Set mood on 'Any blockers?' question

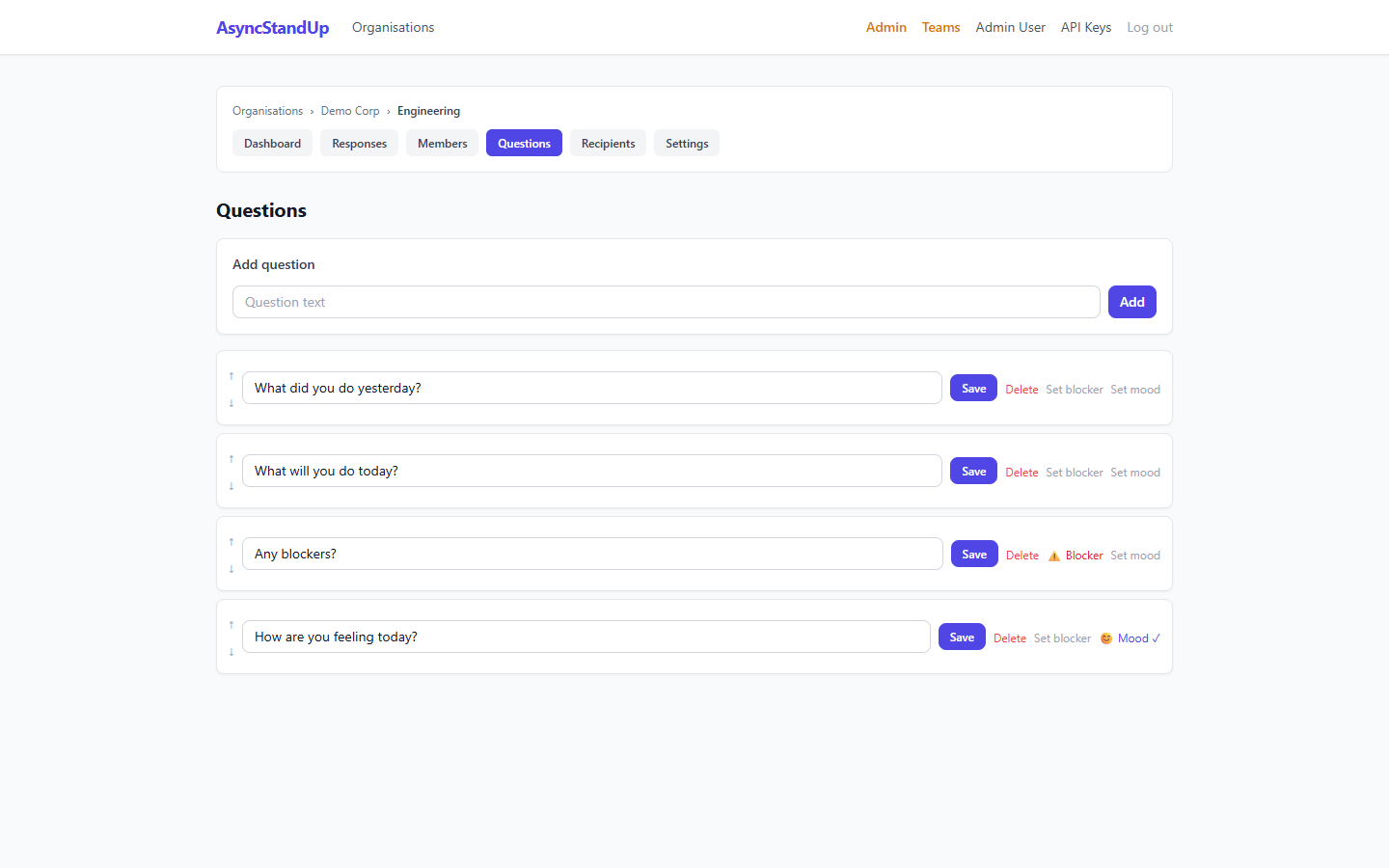[1135, 556]
